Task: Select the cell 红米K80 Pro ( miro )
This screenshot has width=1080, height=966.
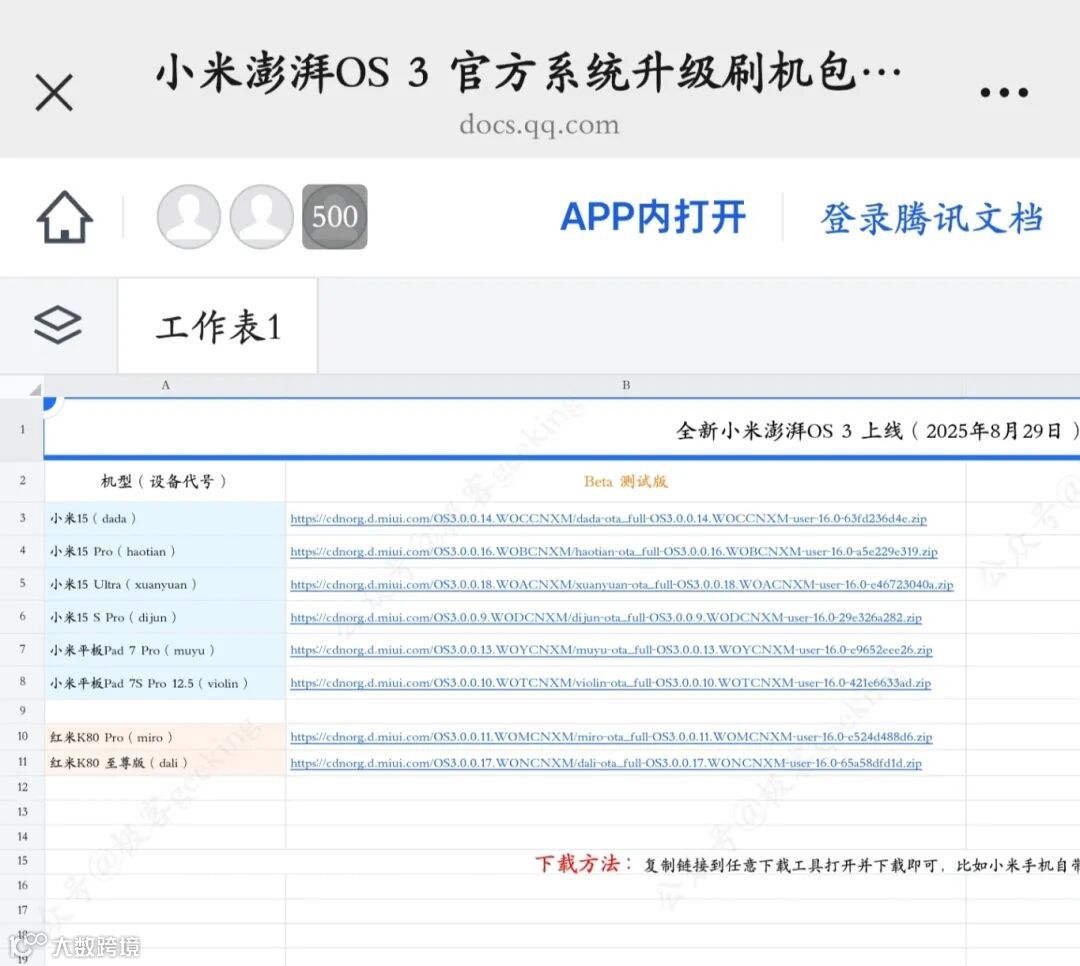Action: click(x=165, y=737)
